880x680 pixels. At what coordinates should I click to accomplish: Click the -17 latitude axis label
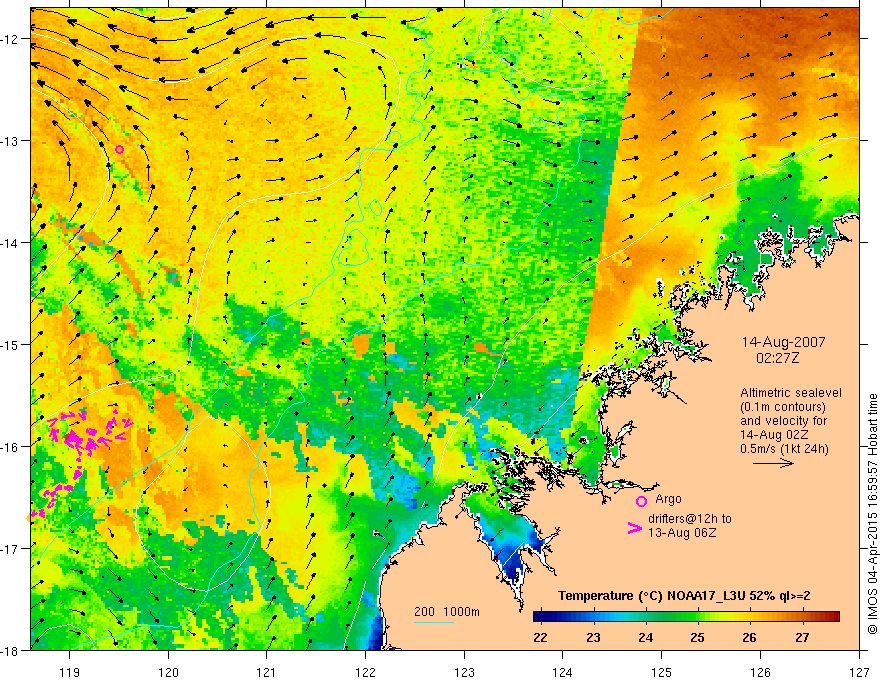(x=10, y=548)
